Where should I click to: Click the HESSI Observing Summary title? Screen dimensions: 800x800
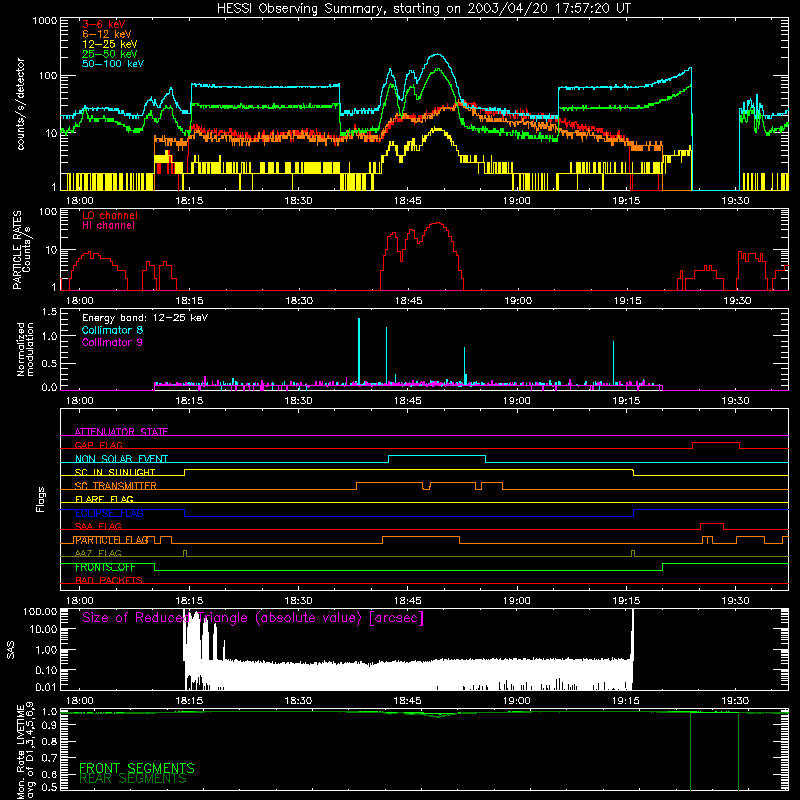(x=424, y=8)
